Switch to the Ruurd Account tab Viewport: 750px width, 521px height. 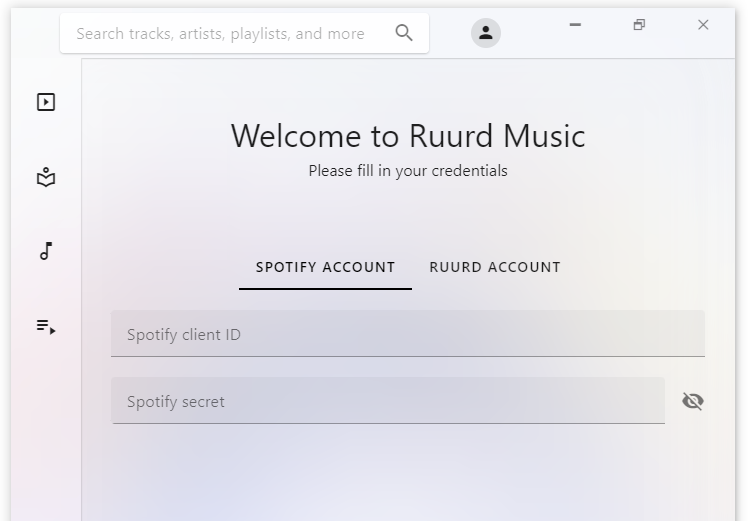coord(495,267)
